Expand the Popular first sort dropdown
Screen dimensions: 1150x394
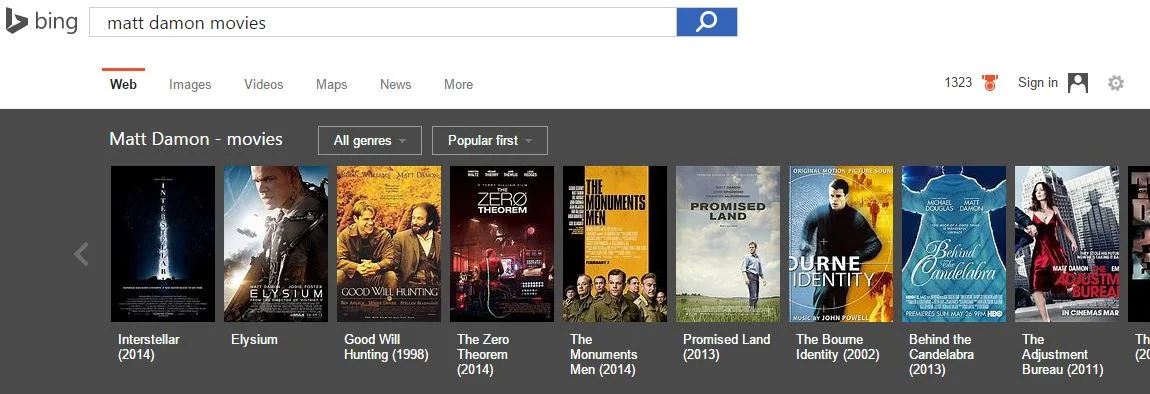pyautogui.click(x=490, y=140)
